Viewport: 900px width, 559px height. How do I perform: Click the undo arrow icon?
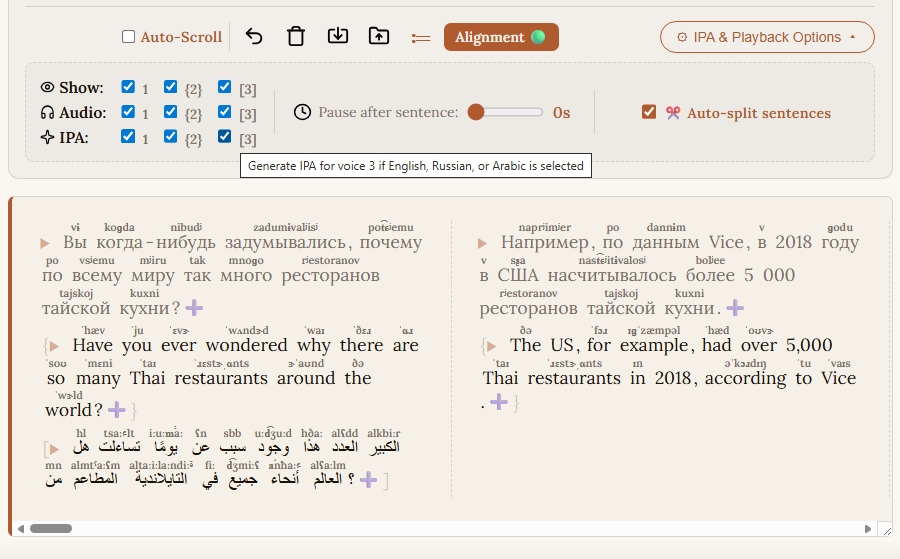tap(254, 37)
